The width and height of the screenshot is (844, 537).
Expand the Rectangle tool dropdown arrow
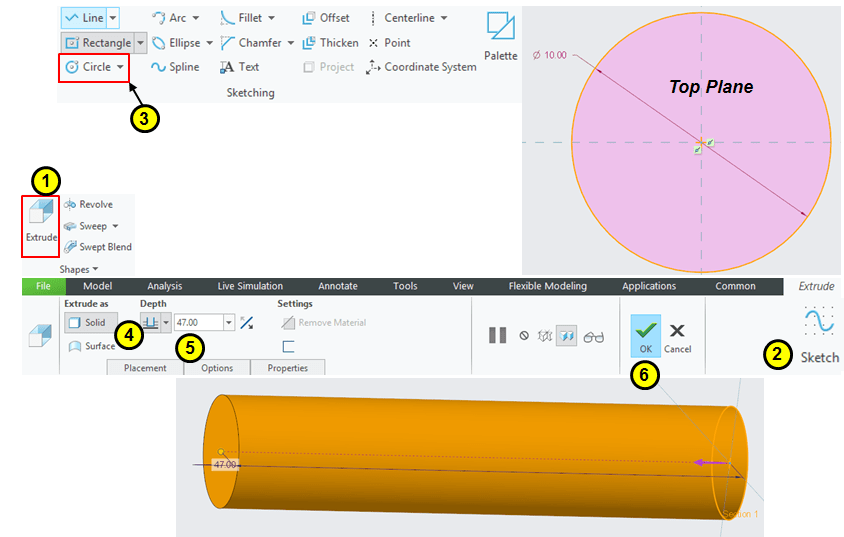click(141, 43)
